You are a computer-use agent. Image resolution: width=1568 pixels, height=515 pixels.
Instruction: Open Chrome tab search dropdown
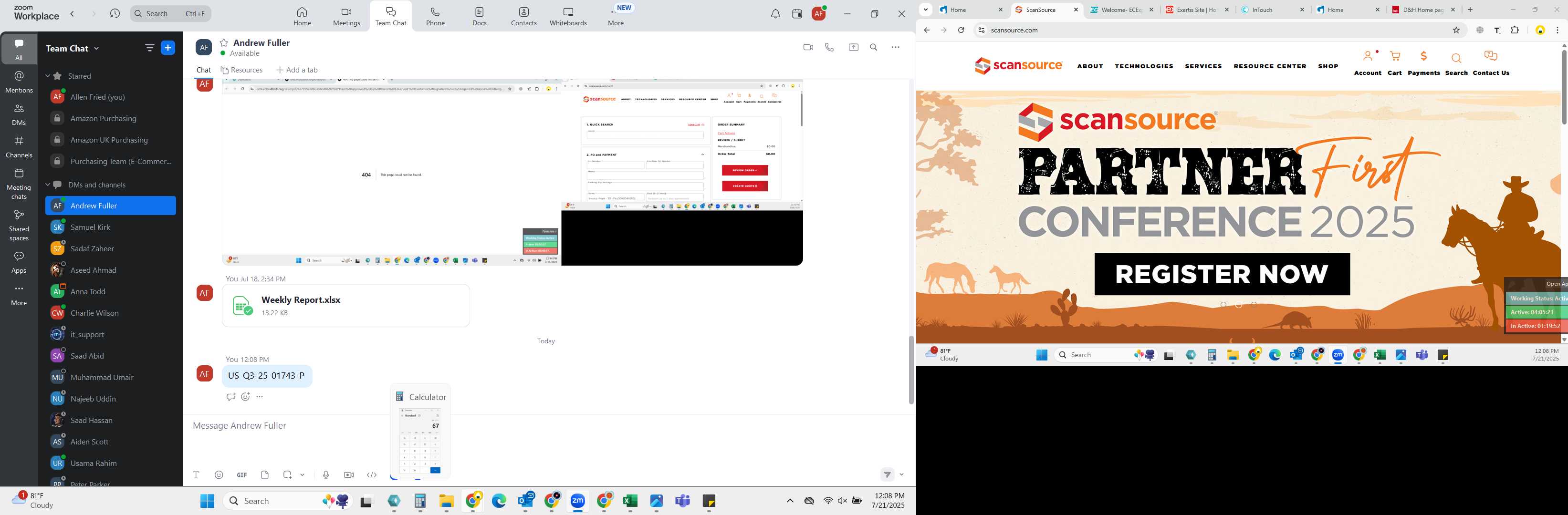click(925, 10)
